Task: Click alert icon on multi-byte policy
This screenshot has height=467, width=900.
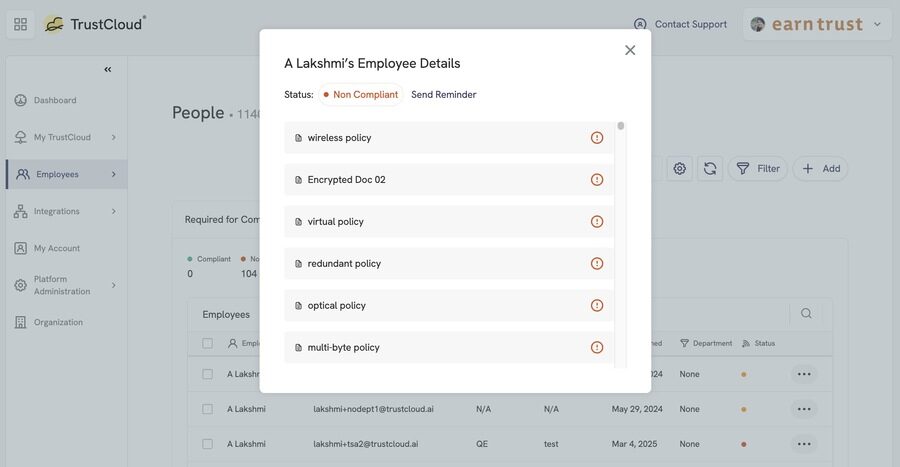Action: [x=597, y=347]
